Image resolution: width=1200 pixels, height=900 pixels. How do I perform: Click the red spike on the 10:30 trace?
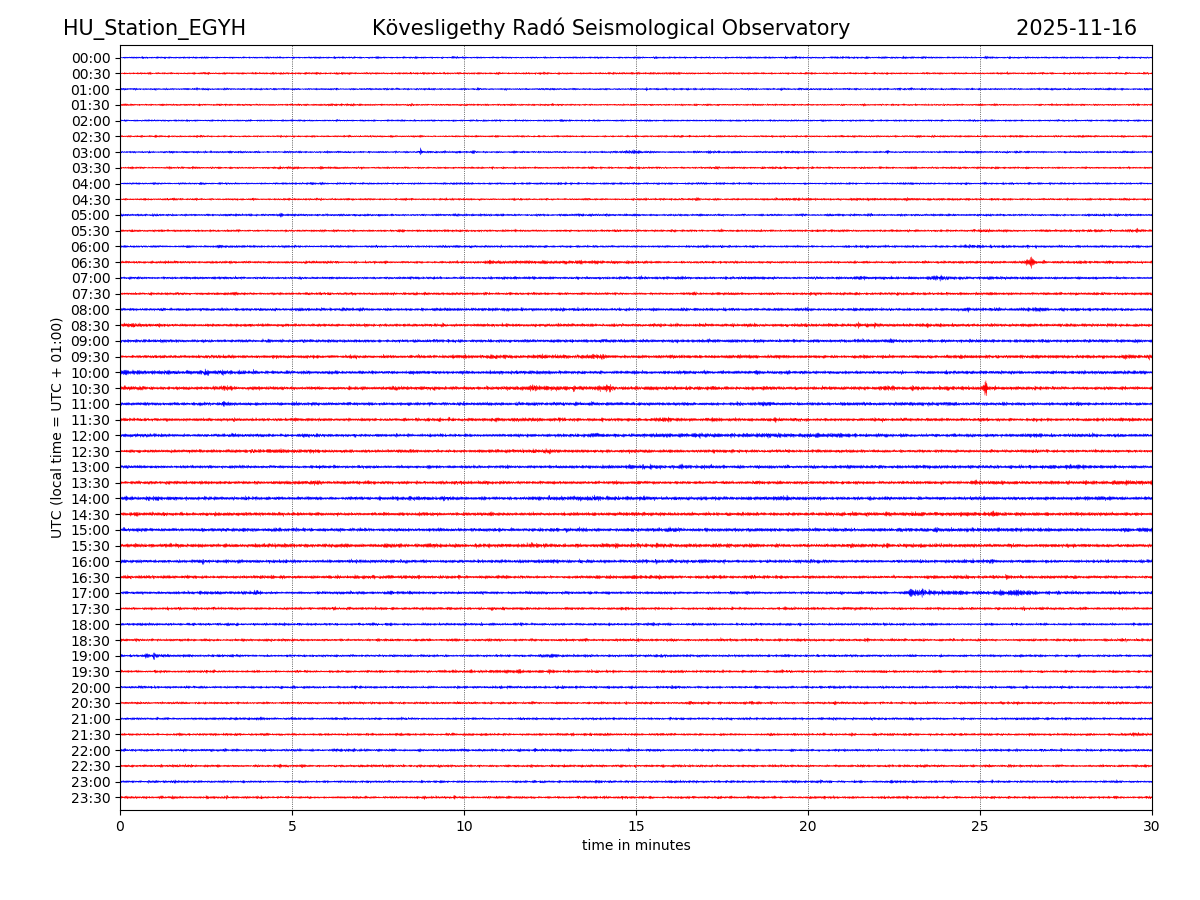(x=985, y=388)
